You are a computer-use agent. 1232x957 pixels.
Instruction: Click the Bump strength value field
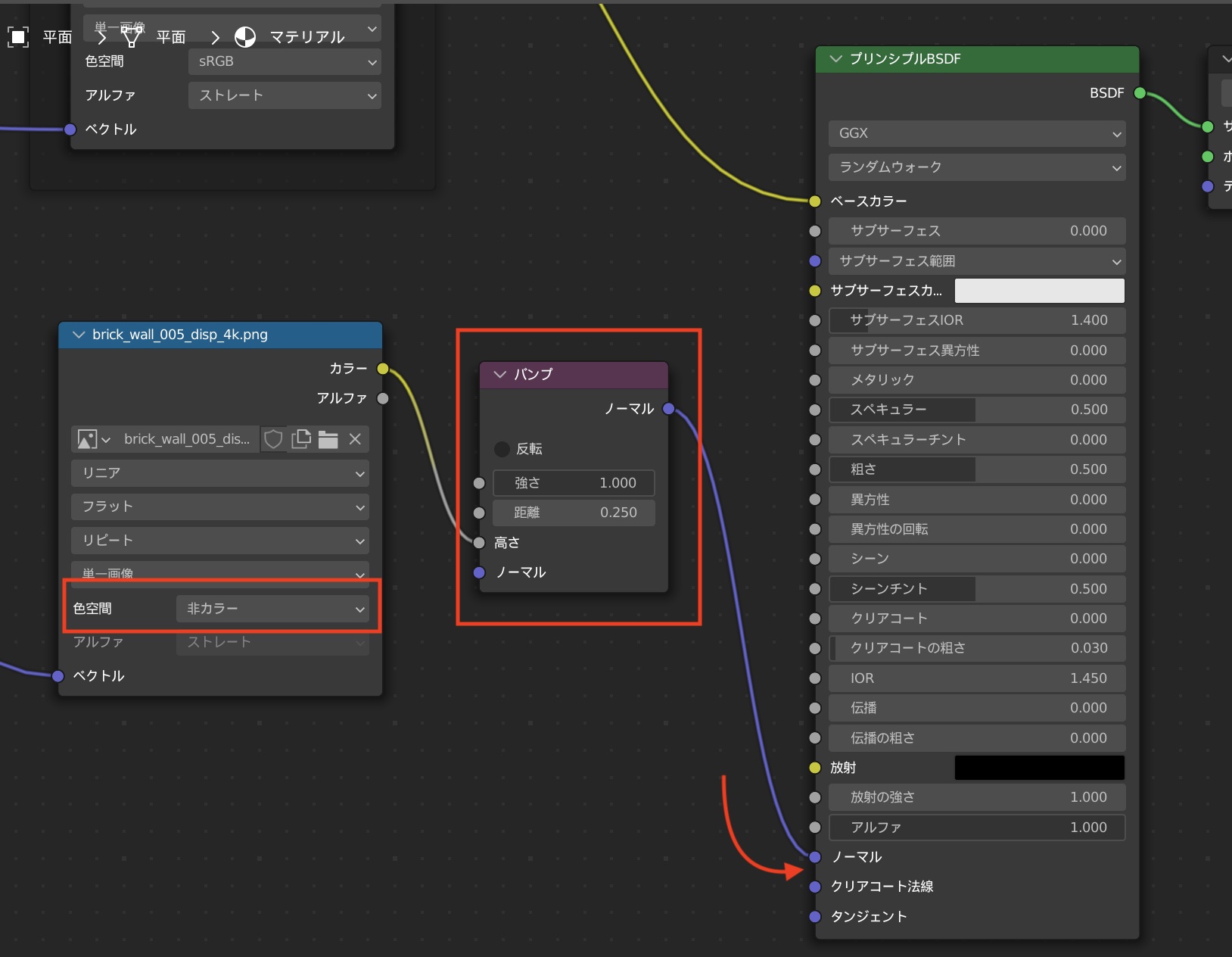click(x=574, y=483)
